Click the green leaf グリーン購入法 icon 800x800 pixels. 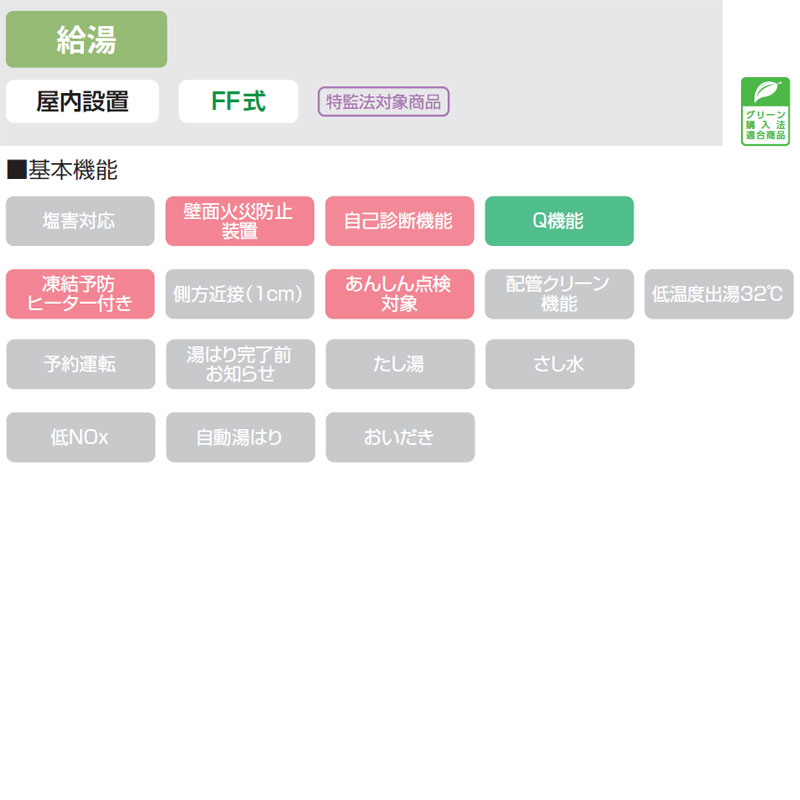(x=765, y=111)
